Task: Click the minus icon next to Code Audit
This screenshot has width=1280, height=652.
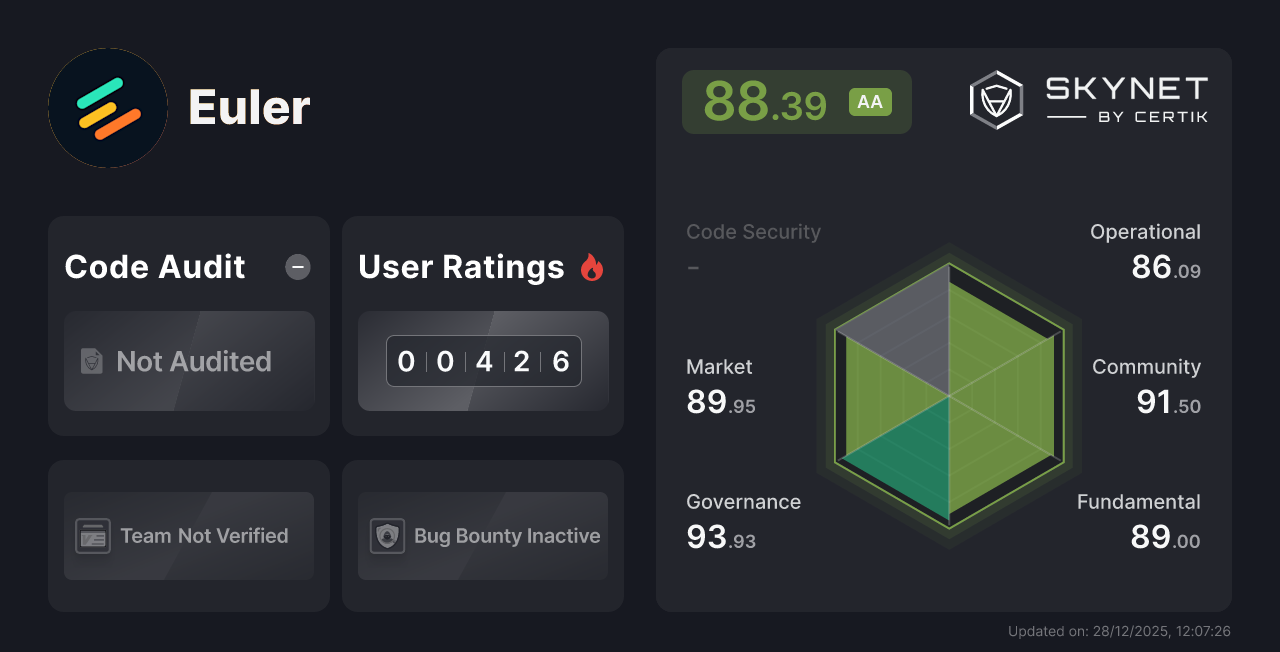Action: click(x=297, y=266)
